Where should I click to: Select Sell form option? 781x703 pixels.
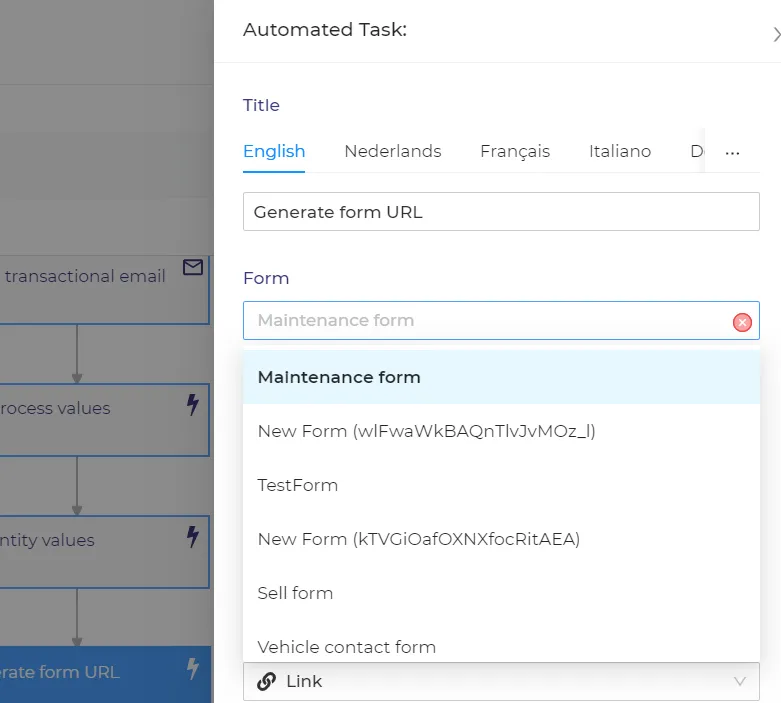501,593
